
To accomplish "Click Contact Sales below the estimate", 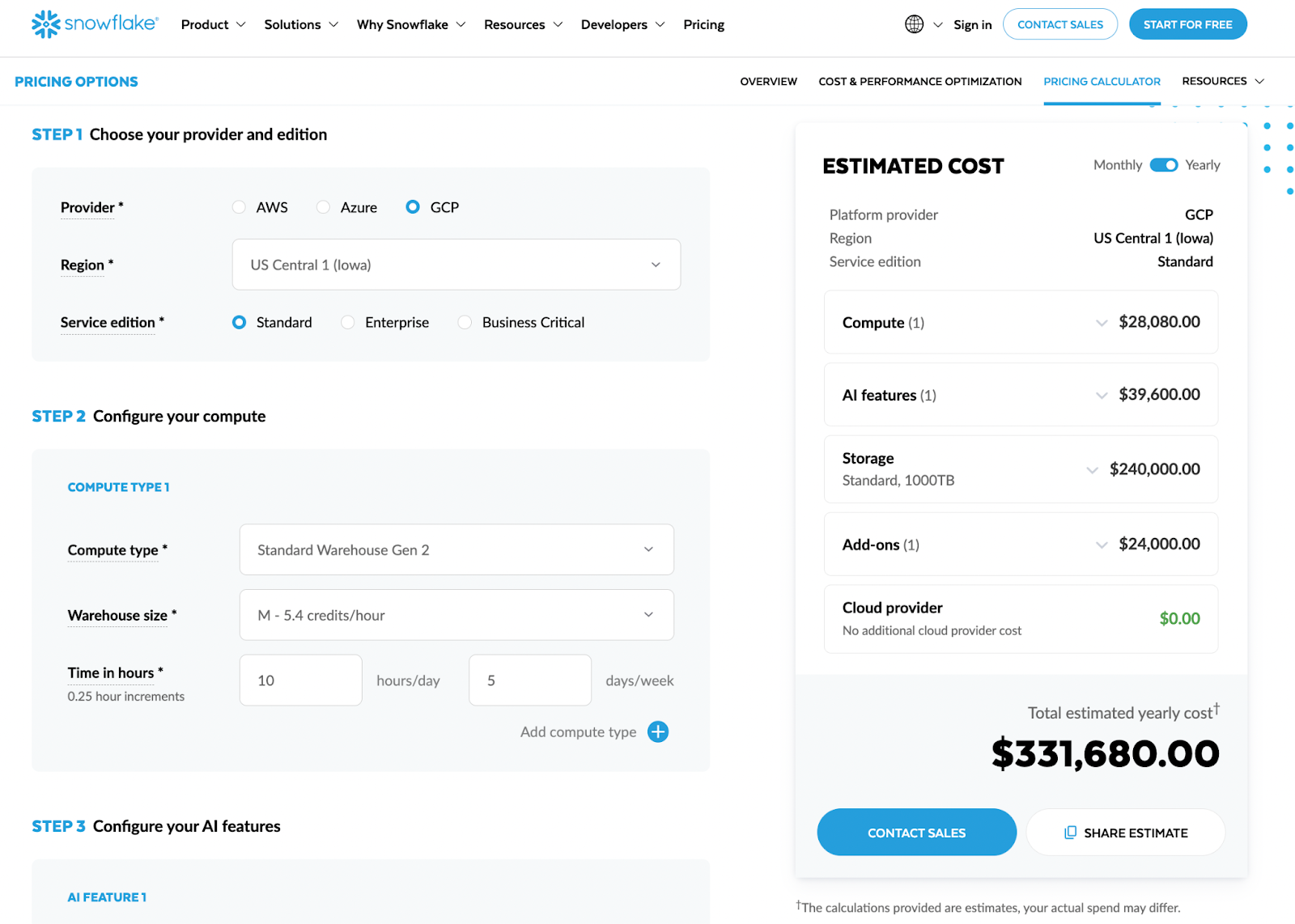I will [x=916, y=833].
